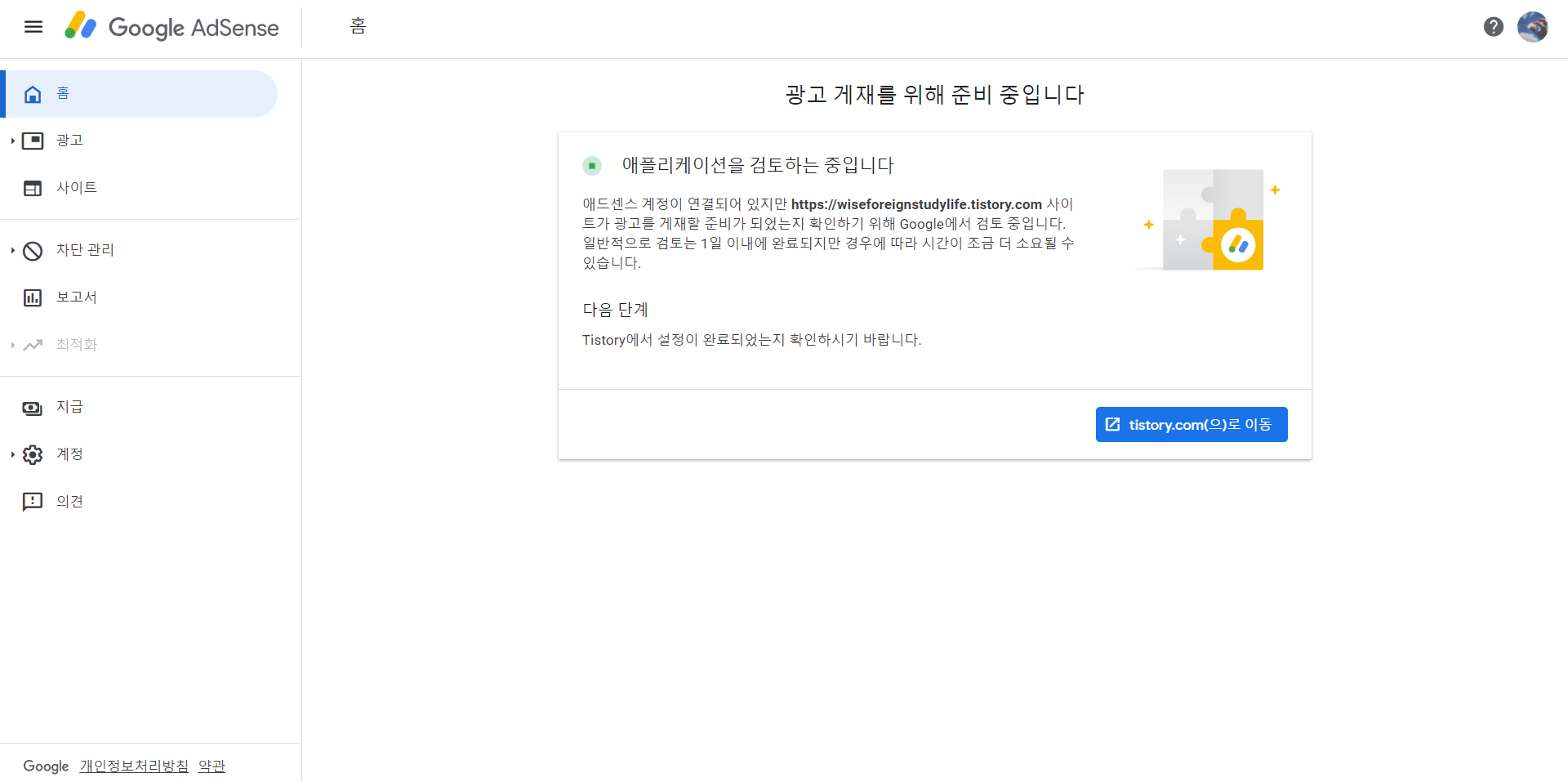Click the 홈 page title in header
This screenshot has width=1568, height=782.
[x=358, y=27]
